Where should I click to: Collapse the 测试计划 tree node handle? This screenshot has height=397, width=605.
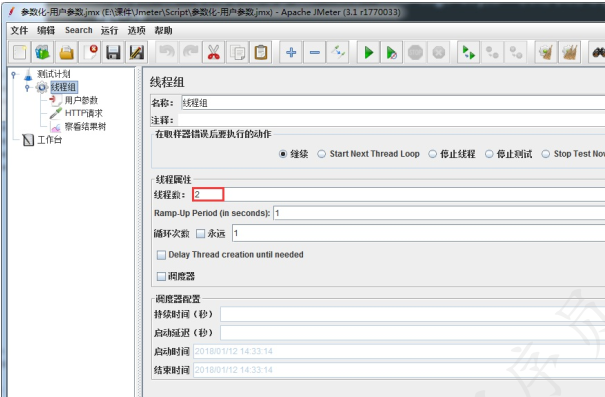[14, 74]
